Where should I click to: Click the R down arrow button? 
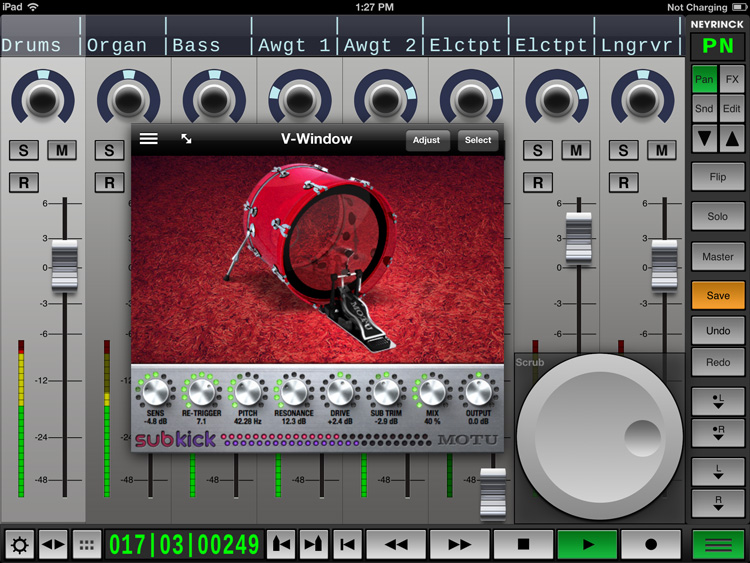tap(718, 503)
